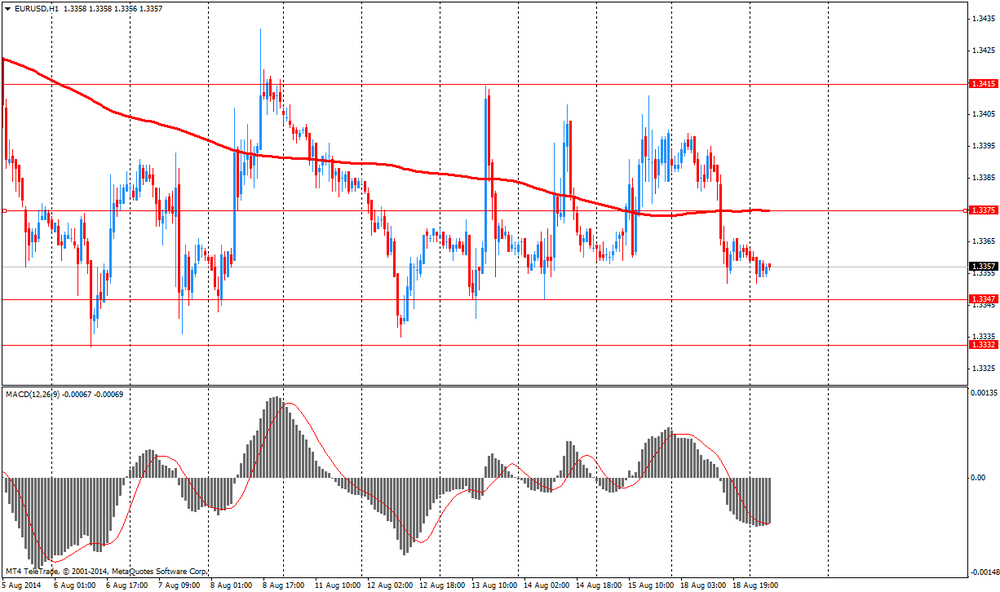Click the 7 Aug 09:00 time label
The image size is (1000, 592).
[179, 585]
